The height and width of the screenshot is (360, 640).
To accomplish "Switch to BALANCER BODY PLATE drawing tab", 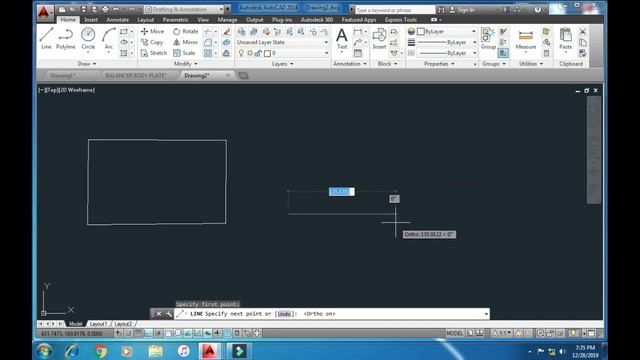I will coord(136,76).
